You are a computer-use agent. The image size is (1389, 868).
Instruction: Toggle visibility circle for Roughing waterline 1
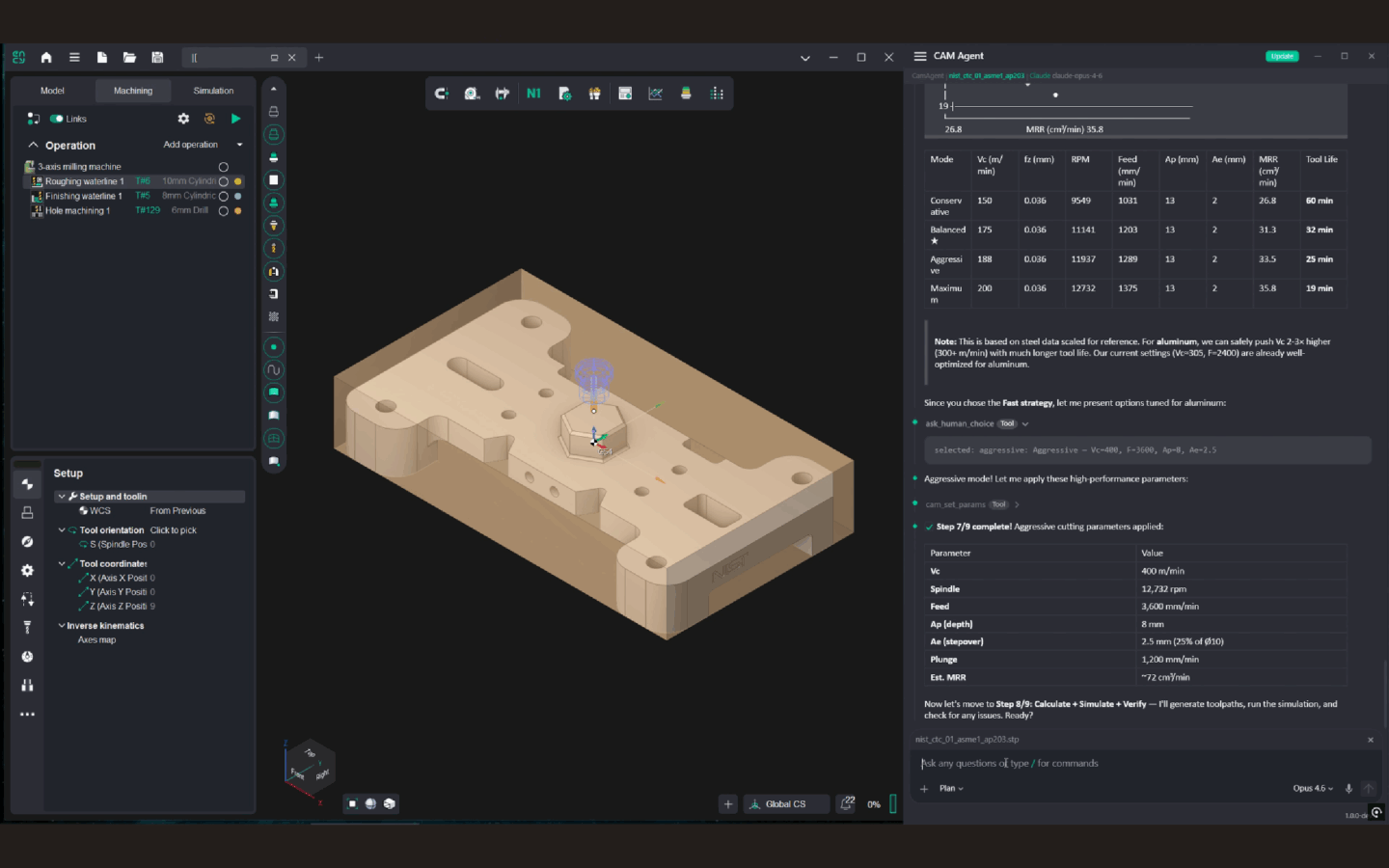coord(223,180)
